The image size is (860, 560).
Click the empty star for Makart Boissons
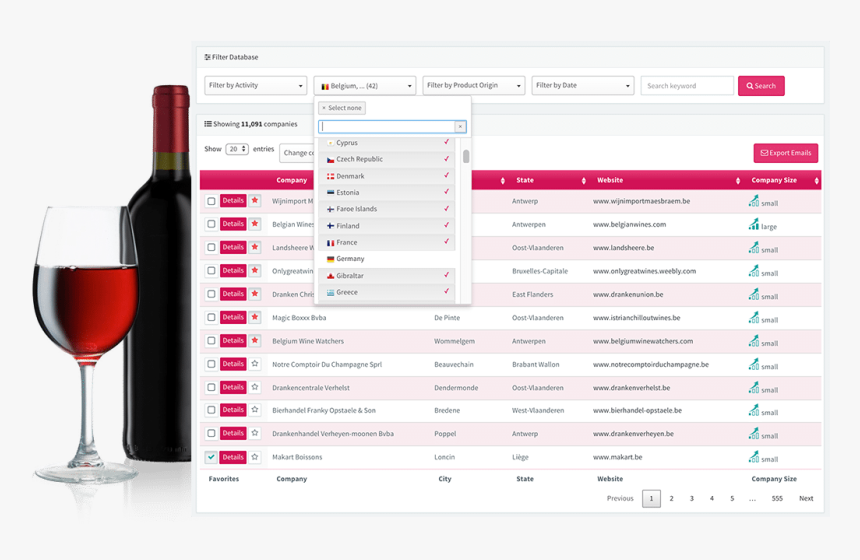(x=255, y=457)
